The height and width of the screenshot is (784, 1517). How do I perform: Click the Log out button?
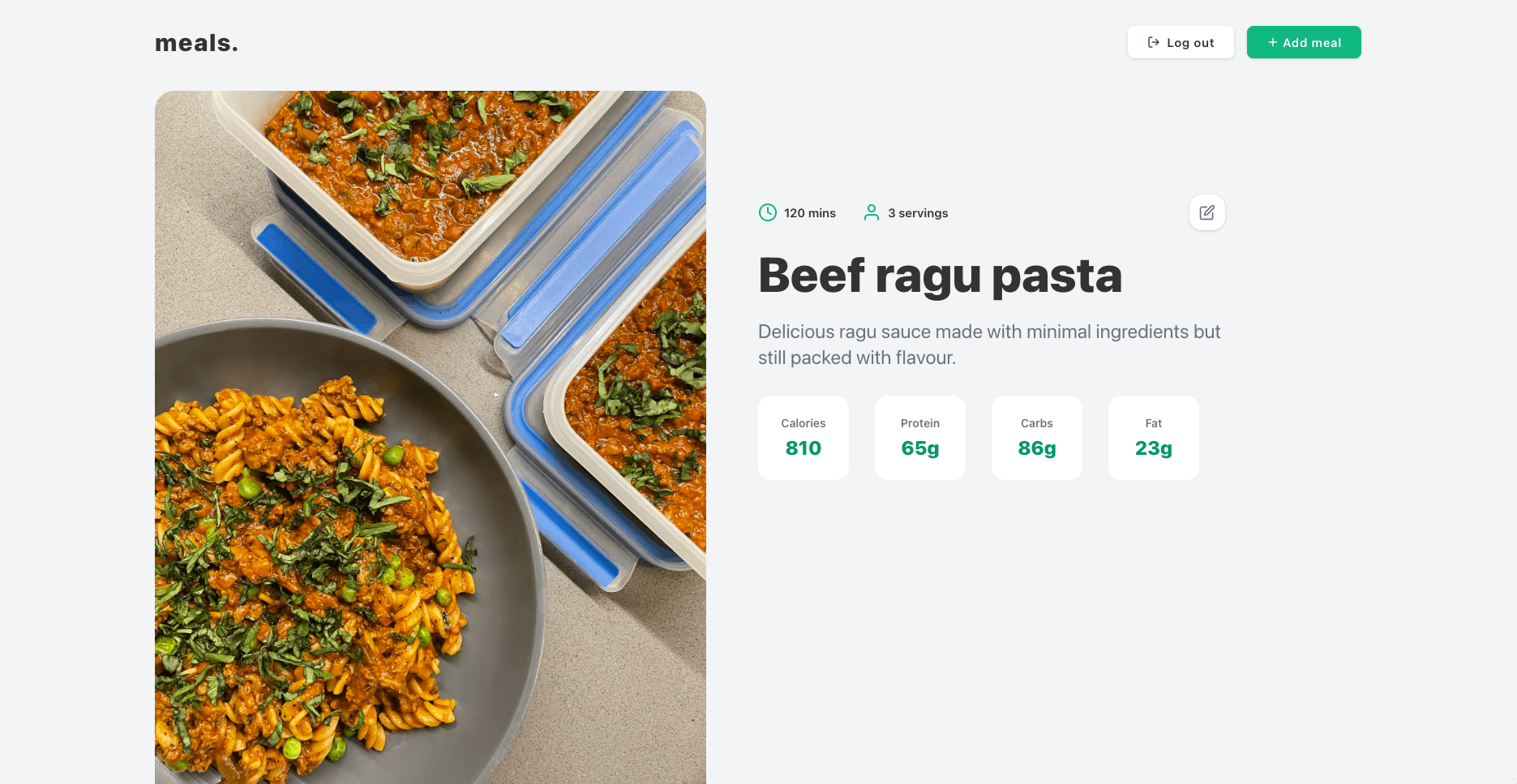[x=1181, y=42]
